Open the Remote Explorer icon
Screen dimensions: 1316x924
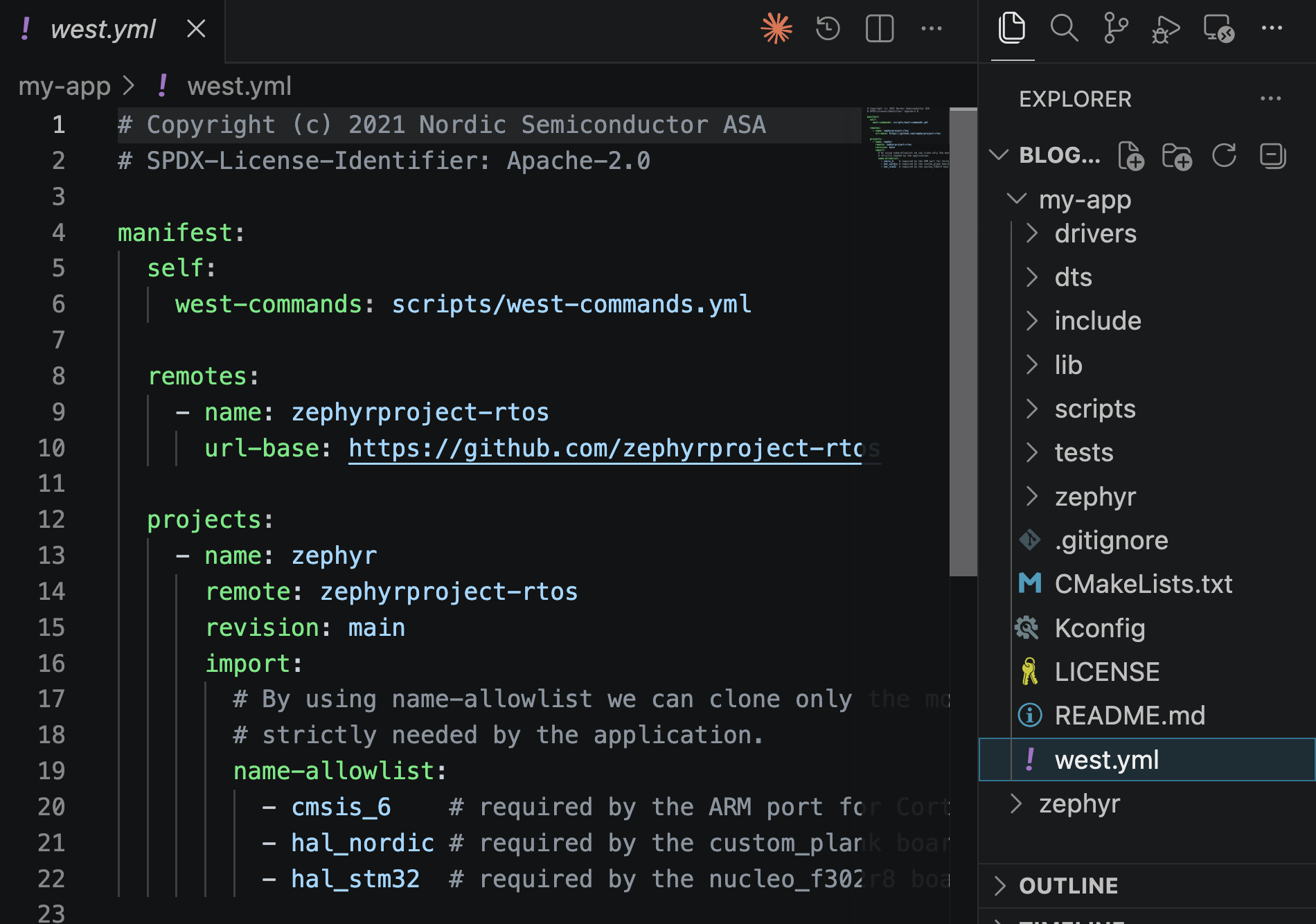pos(1219,29)
